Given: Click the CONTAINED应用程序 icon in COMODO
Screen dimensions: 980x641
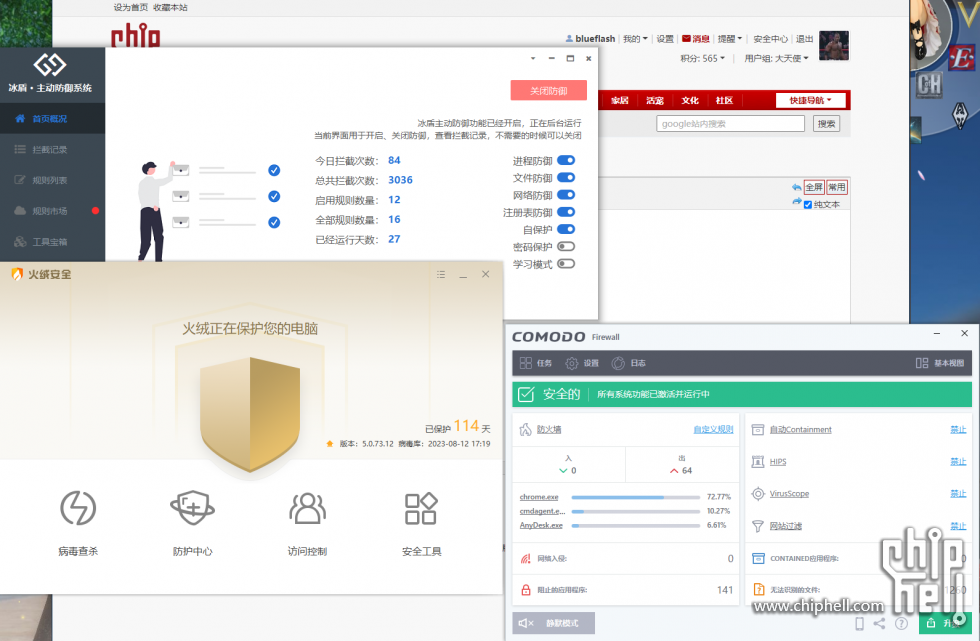Looking at the screenshot, I should coord(758,559).
